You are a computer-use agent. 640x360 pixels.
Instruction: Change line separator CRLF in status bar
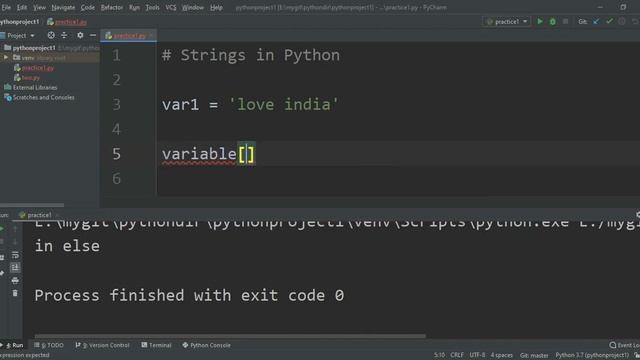[457, 355]
